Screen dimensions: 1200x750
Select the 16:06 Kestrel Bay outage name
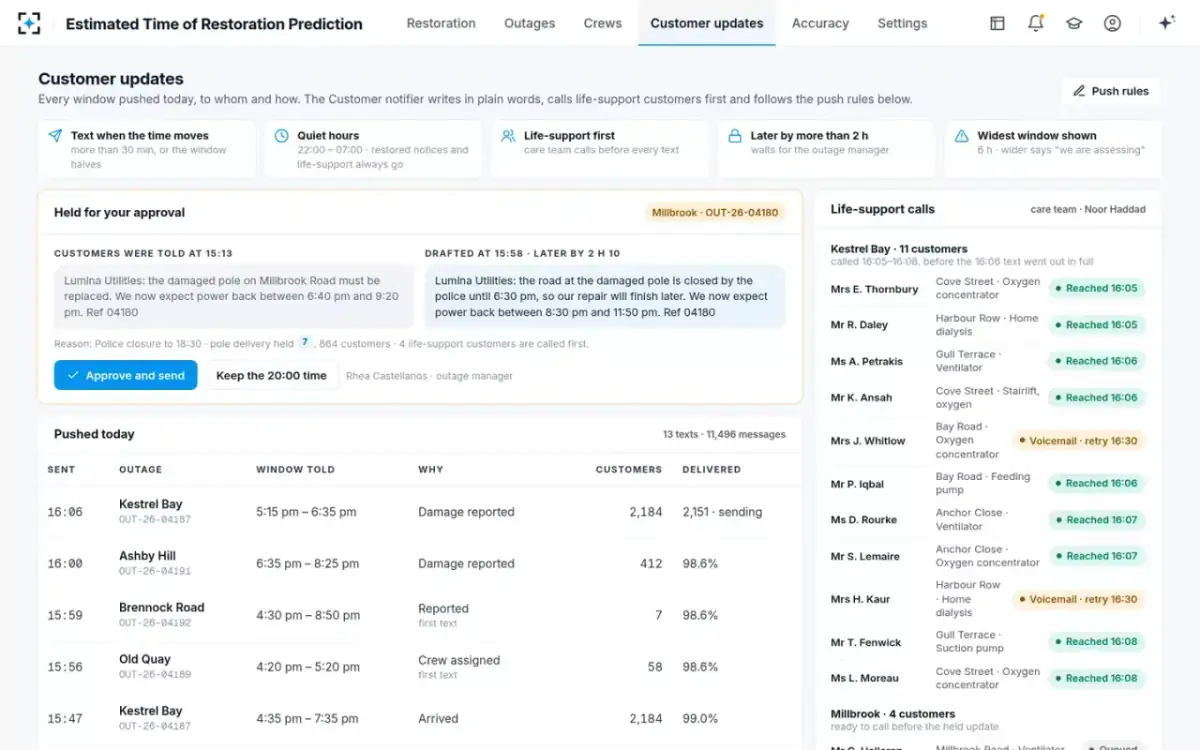click(150, 504)
